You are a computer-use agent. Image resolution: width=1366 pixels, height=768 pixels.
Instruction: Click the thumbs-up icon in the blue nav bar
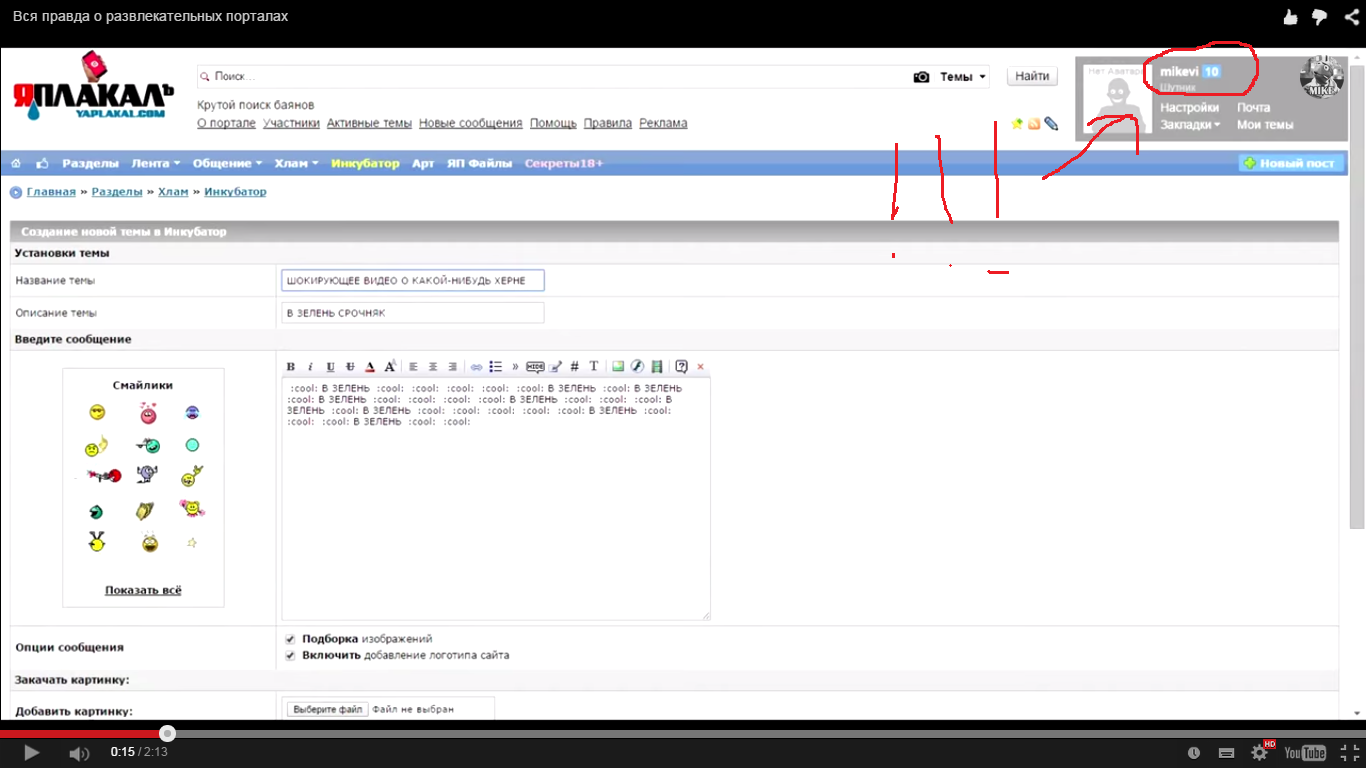pyautogui.click(x=42, y=163)
